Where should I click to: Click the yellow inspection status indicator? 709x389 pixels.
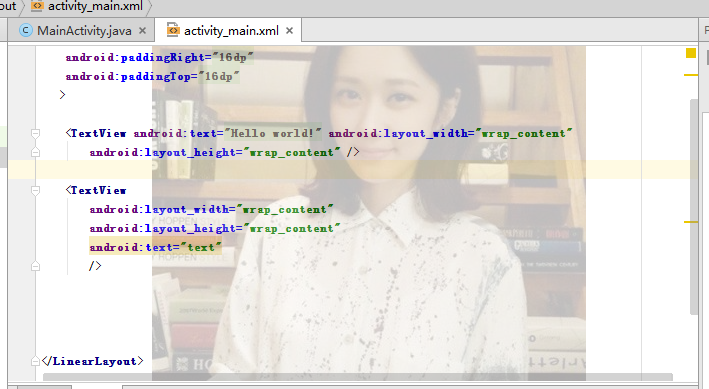[x=690, y=53]
